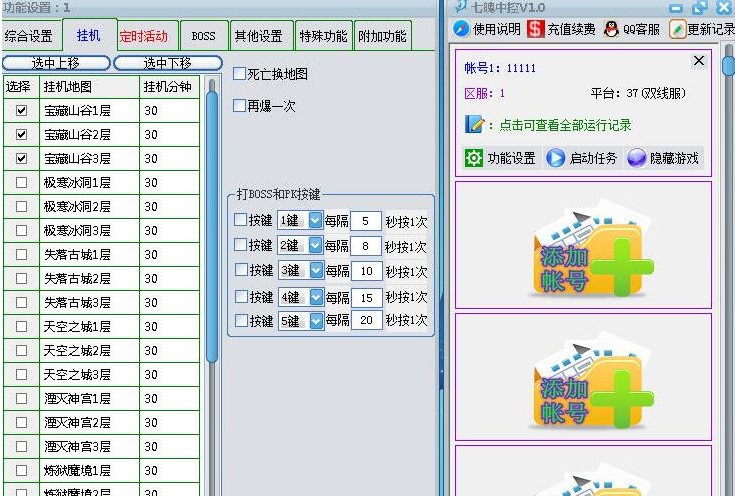Click the 5键 interval field showing 20

point(367,321)
